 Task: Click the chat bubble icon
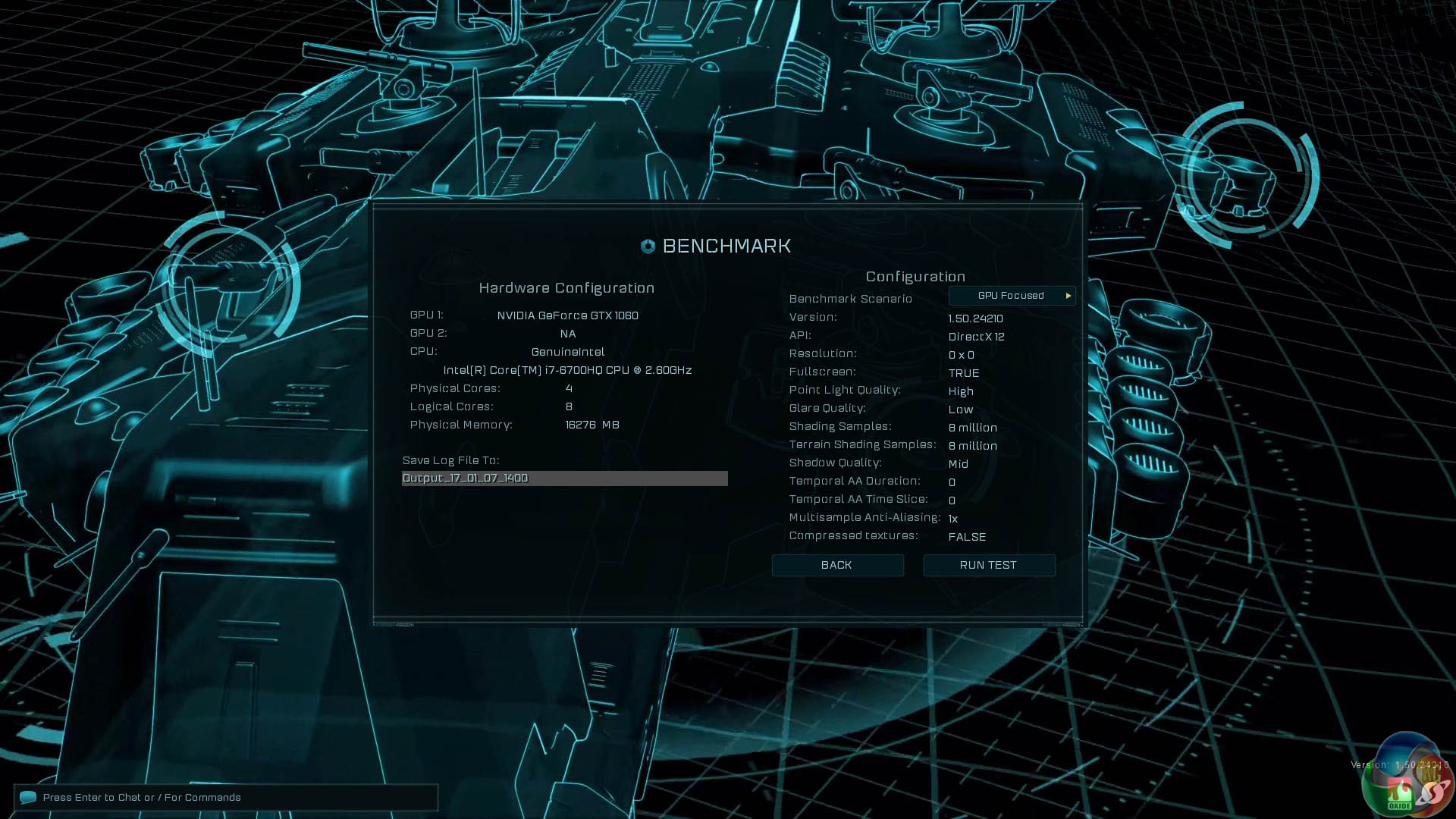point(28,797)
